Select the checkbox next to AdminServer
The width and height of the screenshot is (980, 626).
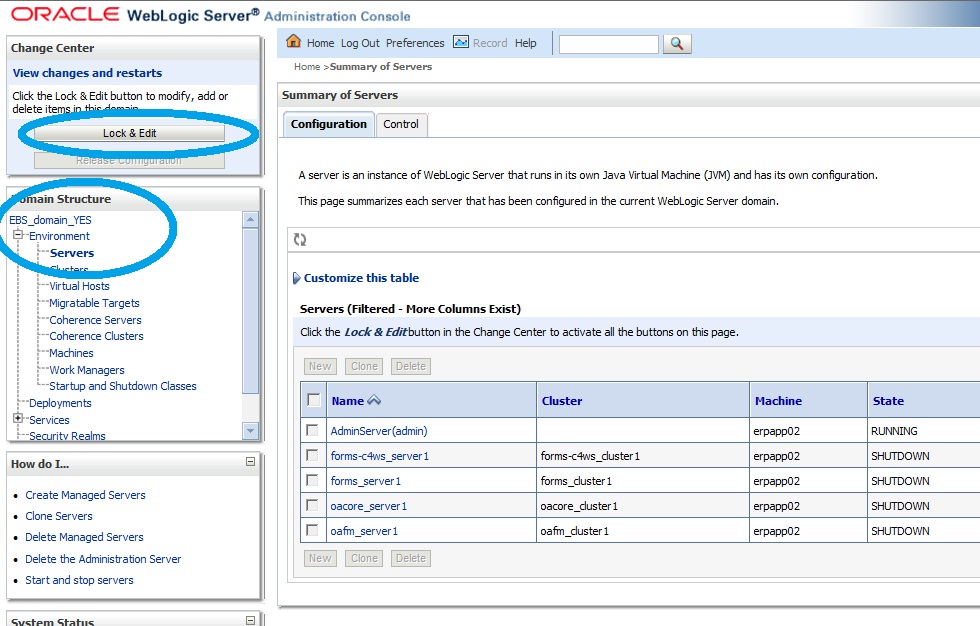(313, 430)
